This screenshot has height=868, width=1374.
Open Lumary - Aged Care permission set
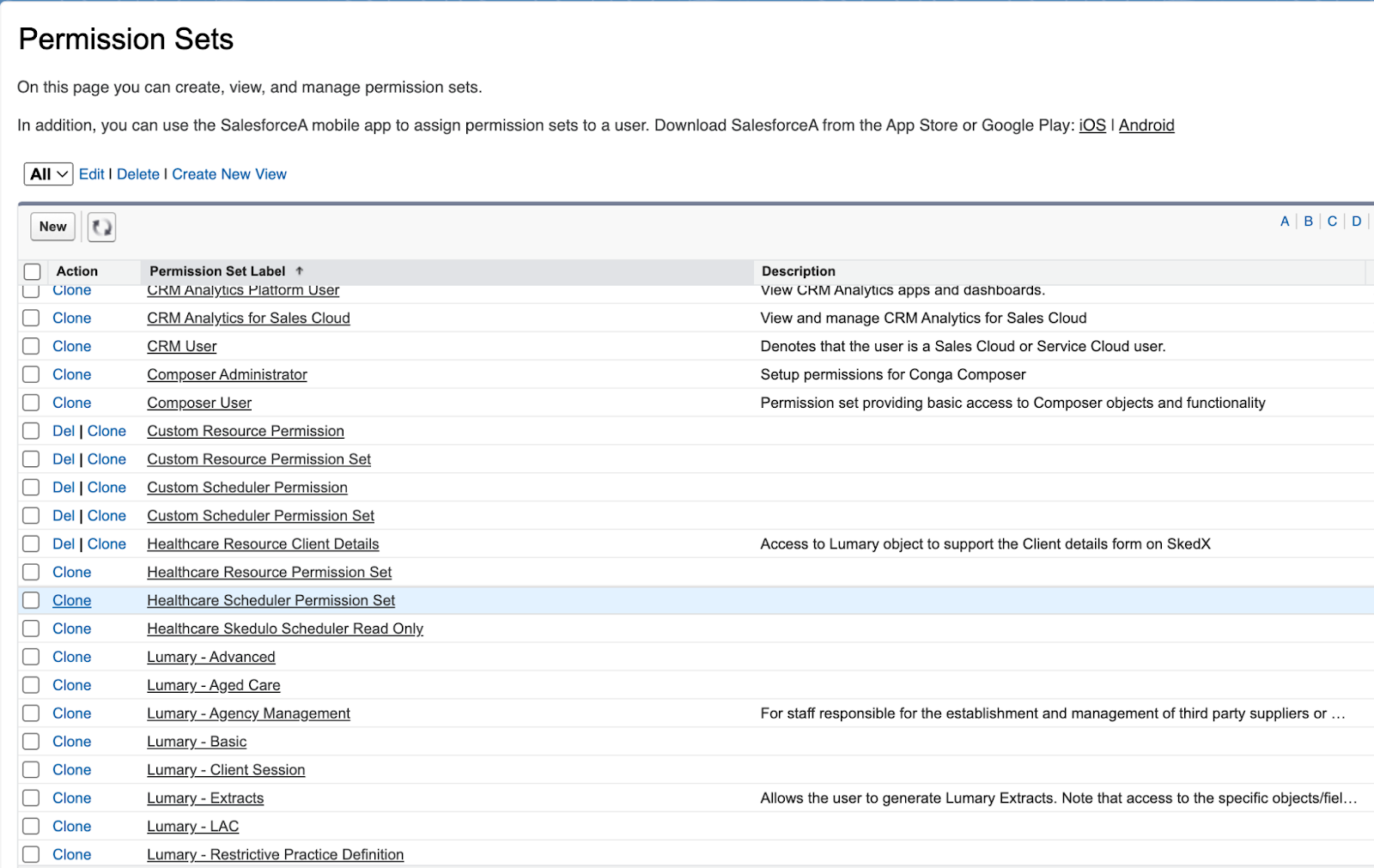(x=214, y=685)
